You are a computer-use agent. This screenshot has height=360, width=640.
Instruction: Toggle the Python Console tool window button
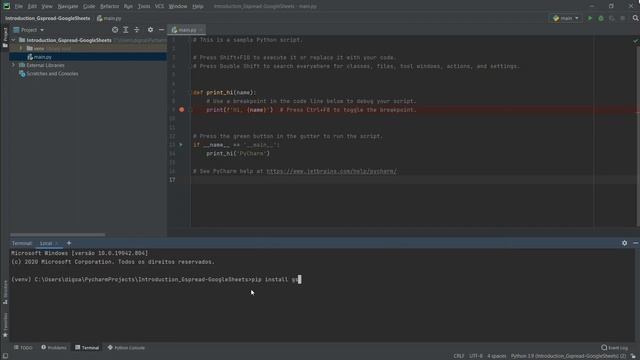pyautogui.click(x=126, y=348)
